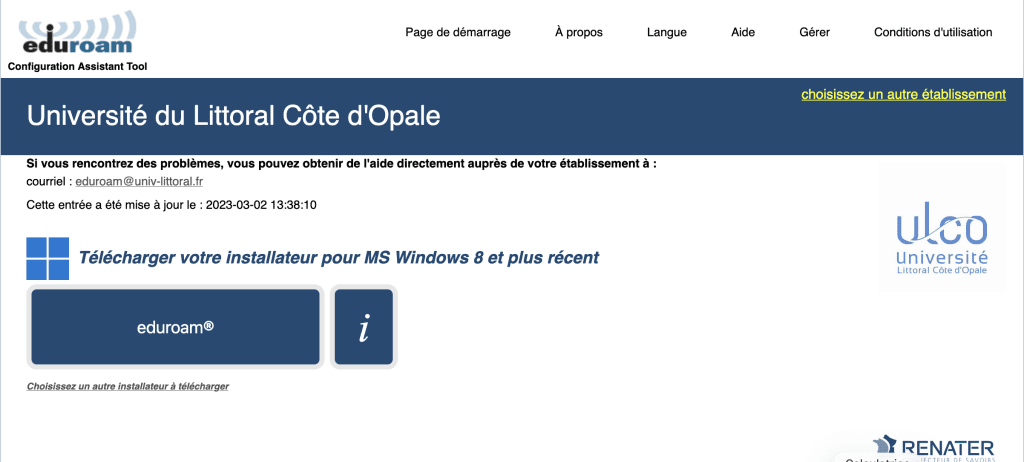This screenshot has height=462, width=1024.
Task: Click the 'Configuration Assistant Tool' caption
Action: click(77, 67)
